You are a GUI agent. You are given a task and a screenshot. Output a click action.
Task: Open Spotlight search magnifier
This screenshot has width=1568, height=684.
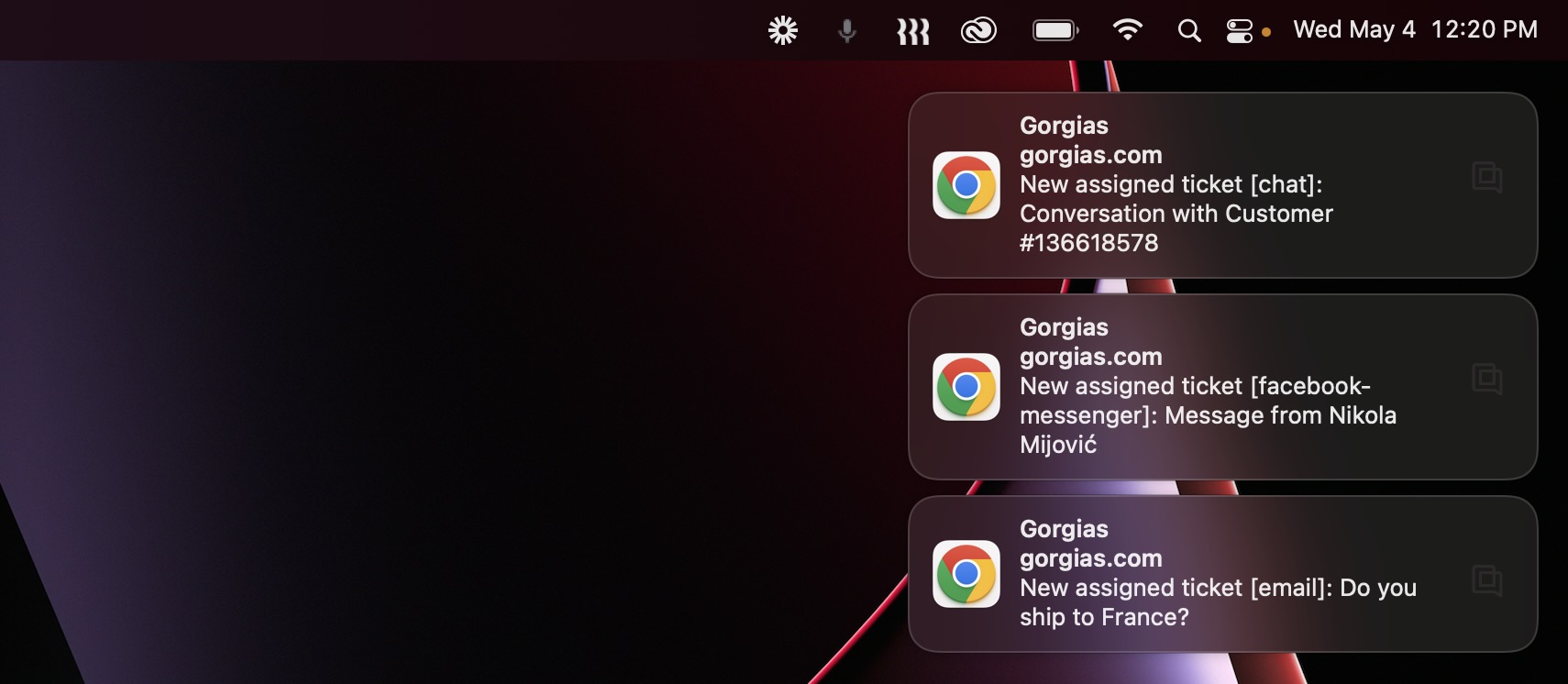coord(1189,31)
